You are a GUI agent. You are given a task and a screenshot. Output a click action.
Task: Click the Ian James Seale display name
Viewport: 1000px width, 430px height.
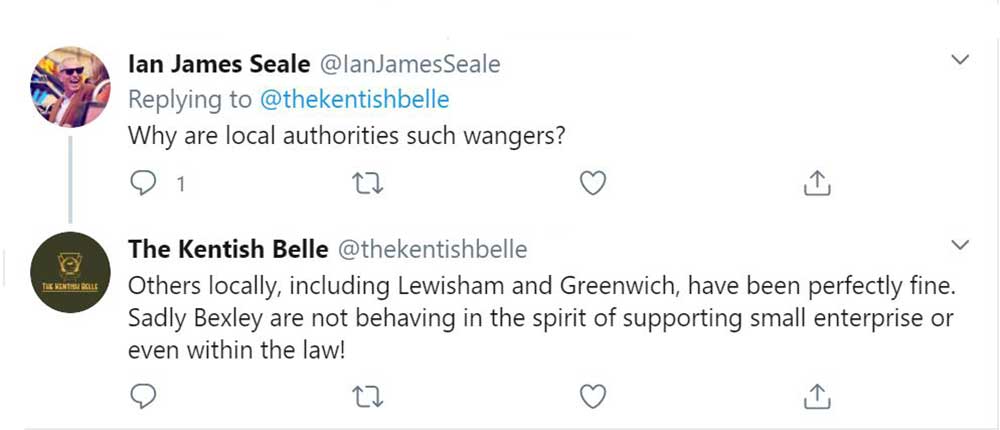(x=219, y=65)
